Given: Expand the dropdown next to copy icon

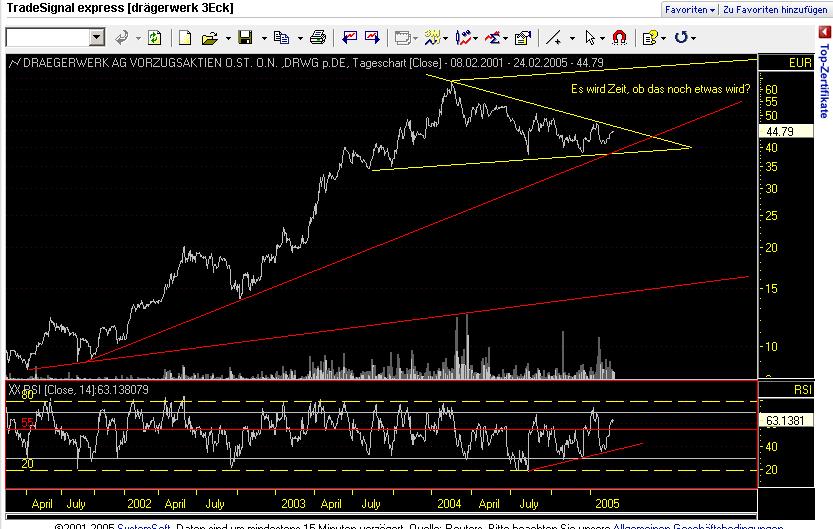Looking at the screenshot, I should pos(300,38).
